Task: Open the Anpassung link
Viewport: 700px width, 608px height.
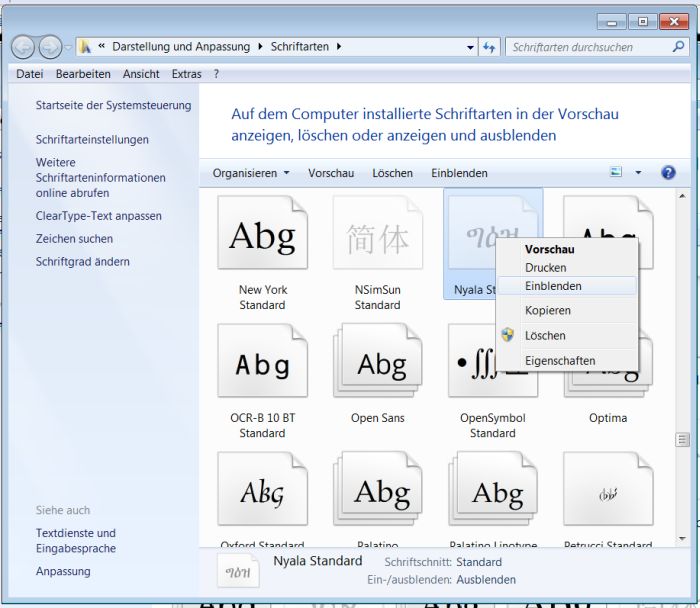Action: click(x=63, y=571)
